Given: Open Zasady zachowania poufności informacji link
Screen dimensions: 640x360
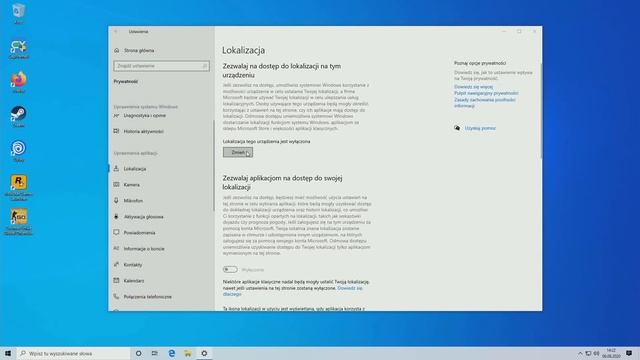Looking at the screenshot, I should click(484, 102).
